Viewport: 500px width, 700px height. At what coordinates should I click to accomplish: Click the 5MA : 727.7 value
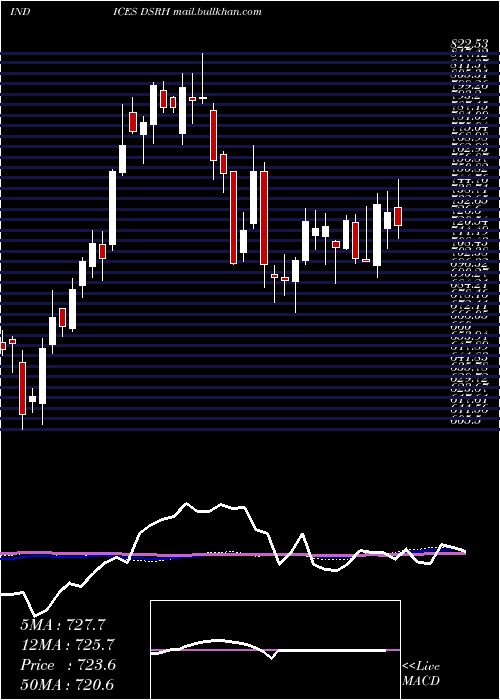tap(63, 625)
